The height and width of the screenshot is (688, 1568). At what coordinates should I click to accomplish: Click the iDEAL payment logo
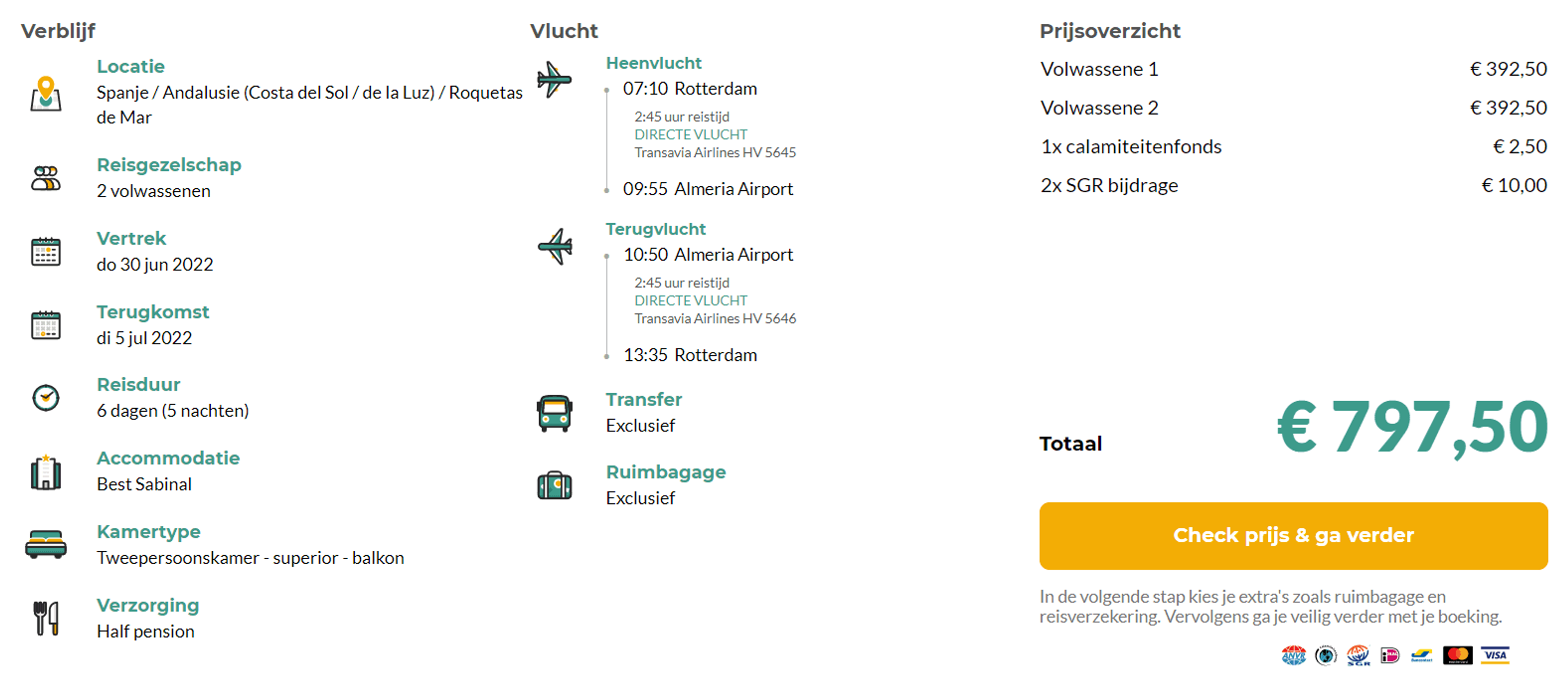point(1390,655)
